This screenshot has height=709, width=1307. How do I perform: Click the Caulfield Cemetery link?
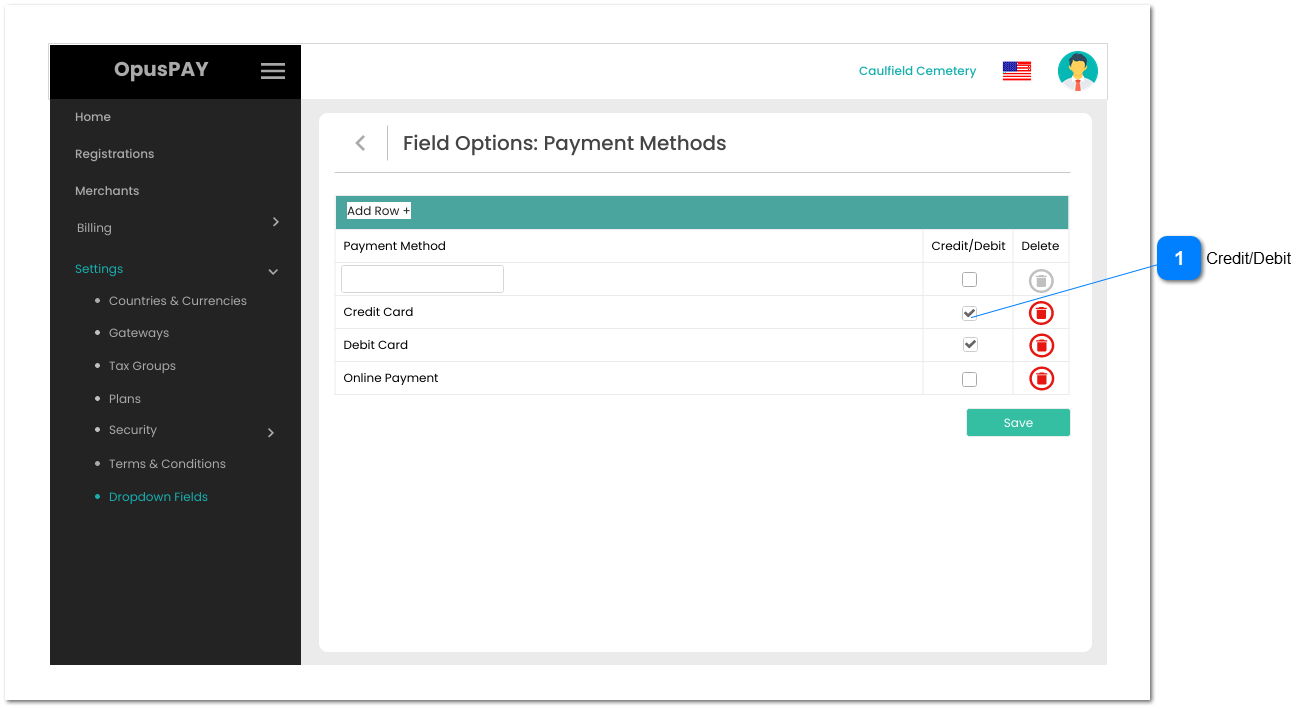[x=917, y=70]
